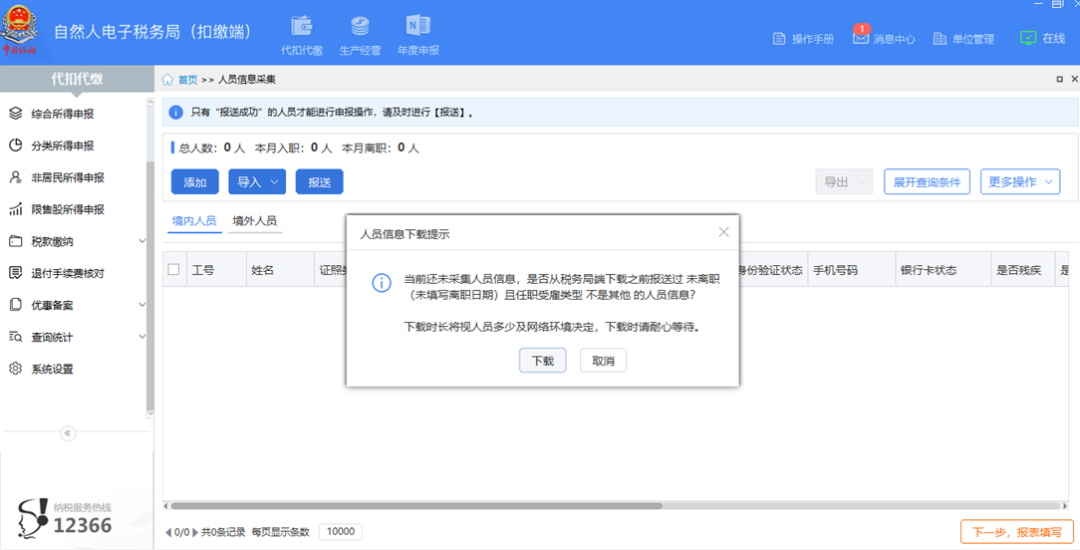The height and width of the screenshot is (550, 1080).
Task: Expand 优惠备案 menu chevron
Action: click(142, 305)
